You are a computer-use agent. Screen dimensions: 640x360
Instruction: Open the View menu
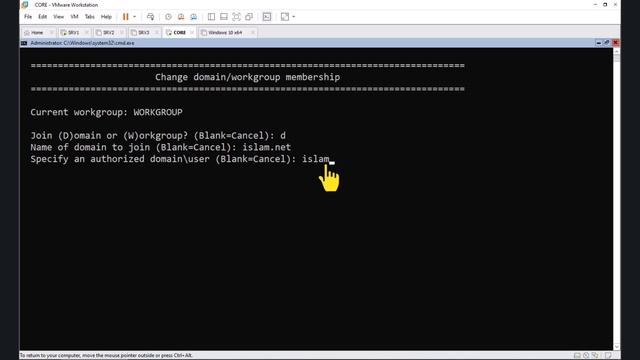point(58,17)
